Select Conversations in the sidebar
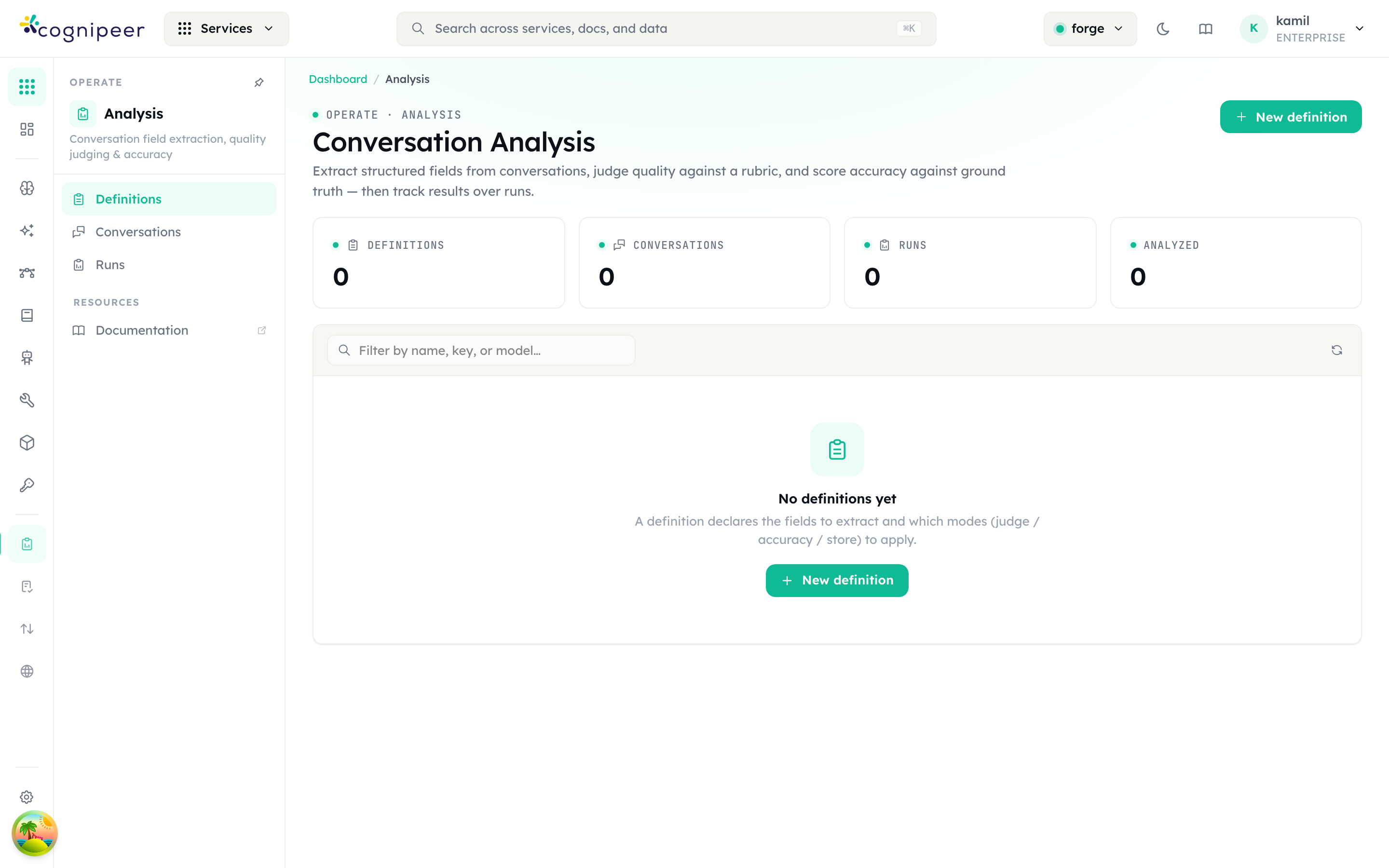 coord(169,232)
